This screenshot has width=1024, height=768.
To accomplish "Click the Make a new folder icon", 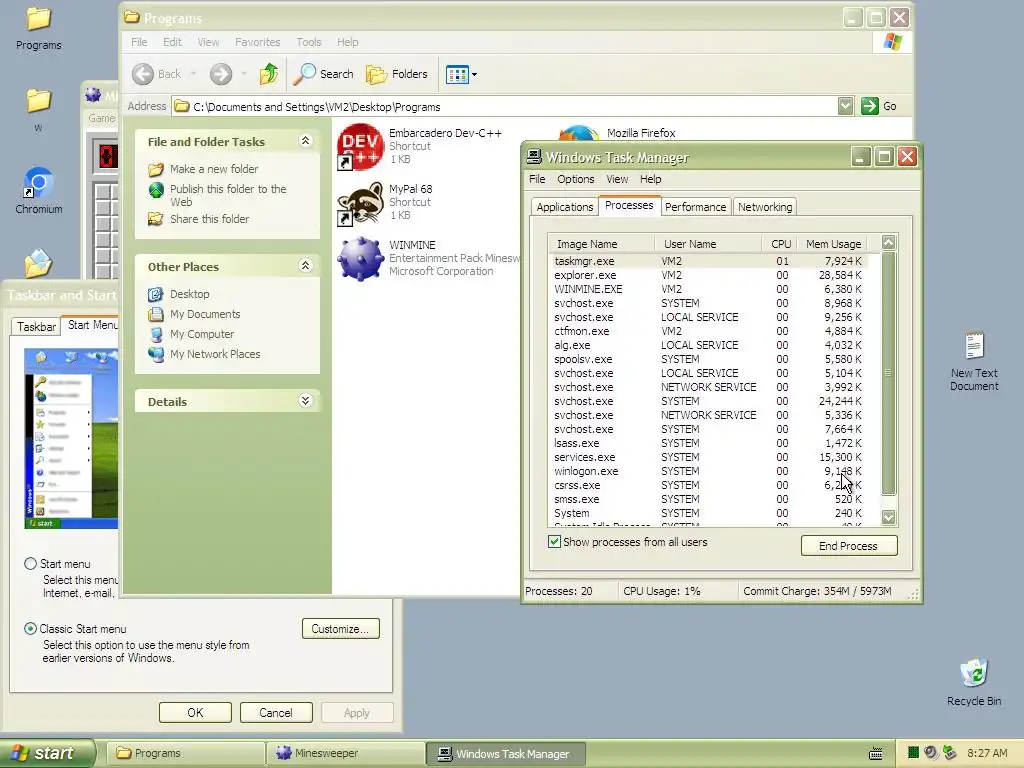I will [x=156, y=169].
